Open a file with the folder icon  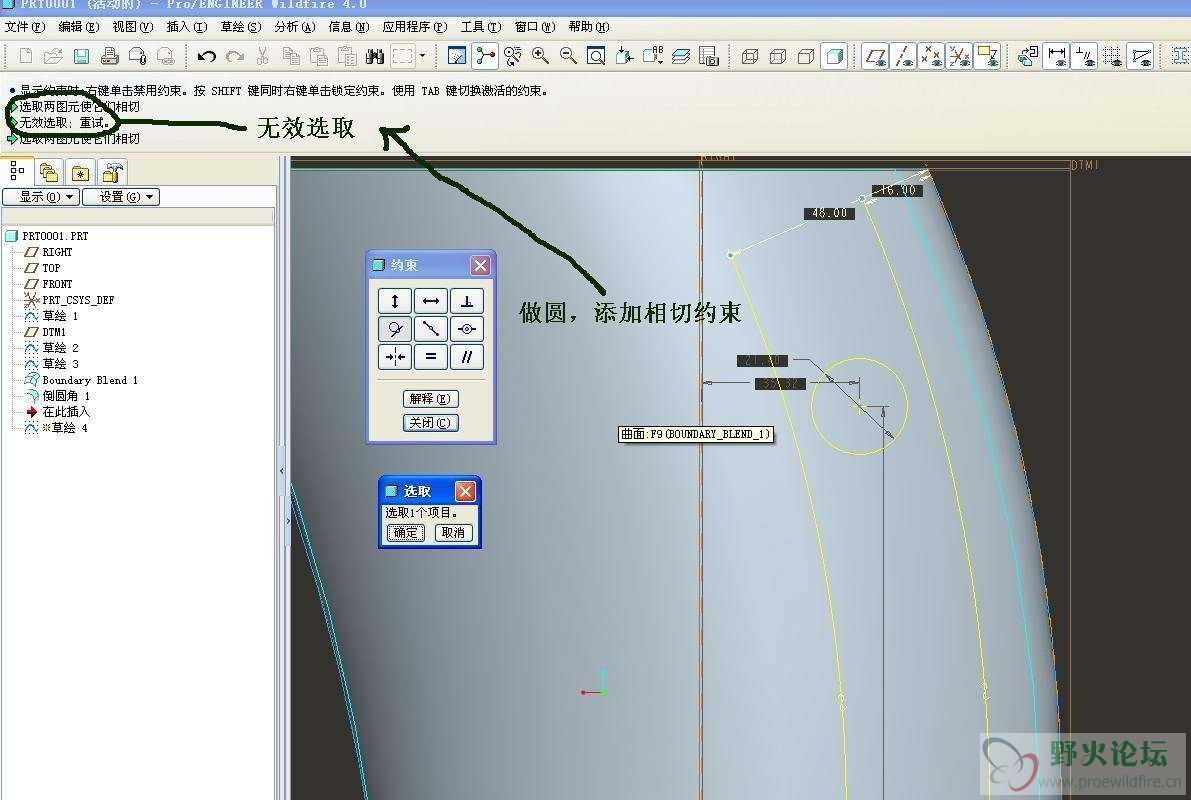[x=53, y=55]
